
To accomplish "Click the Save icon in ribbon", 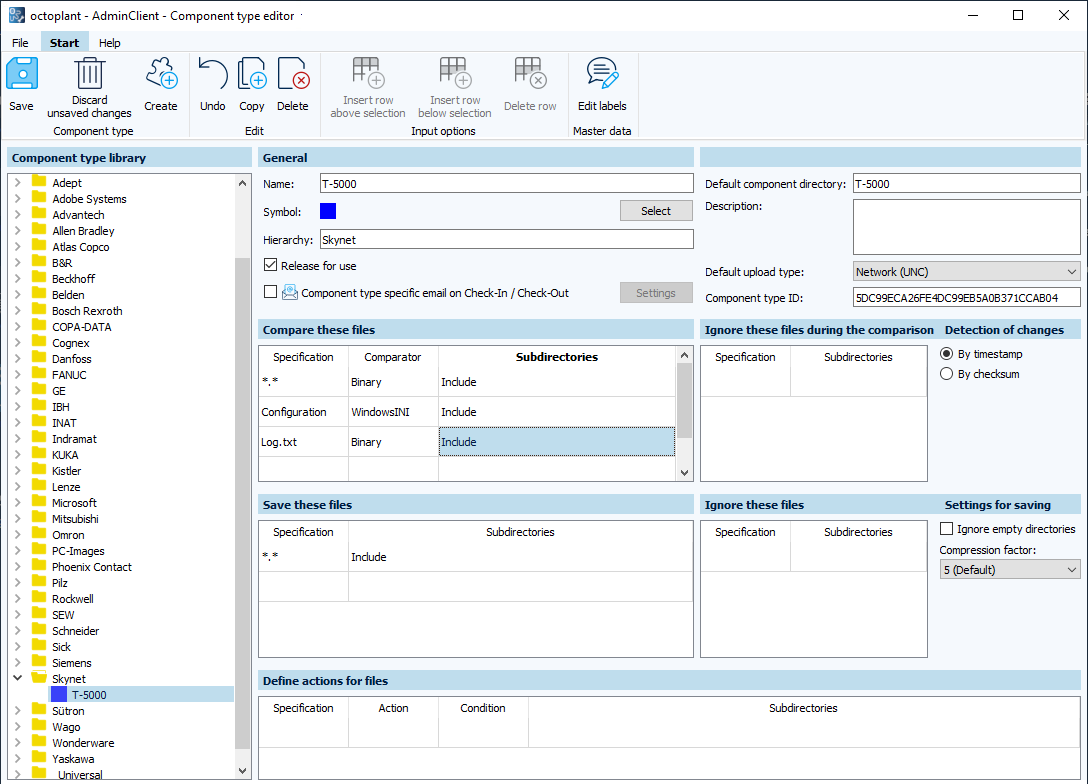I will [x=21, y=76].
